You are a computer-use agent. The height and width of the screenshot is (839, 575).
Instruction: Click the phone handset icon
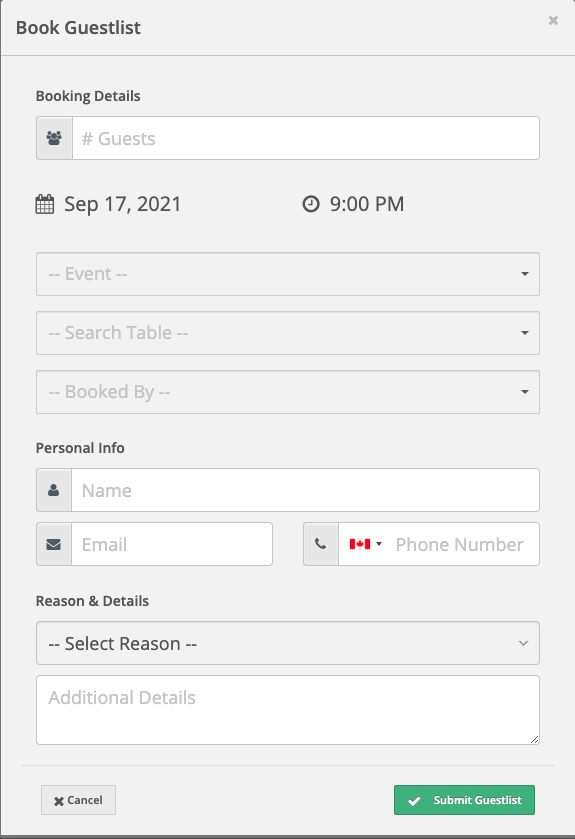click(320, 544)
